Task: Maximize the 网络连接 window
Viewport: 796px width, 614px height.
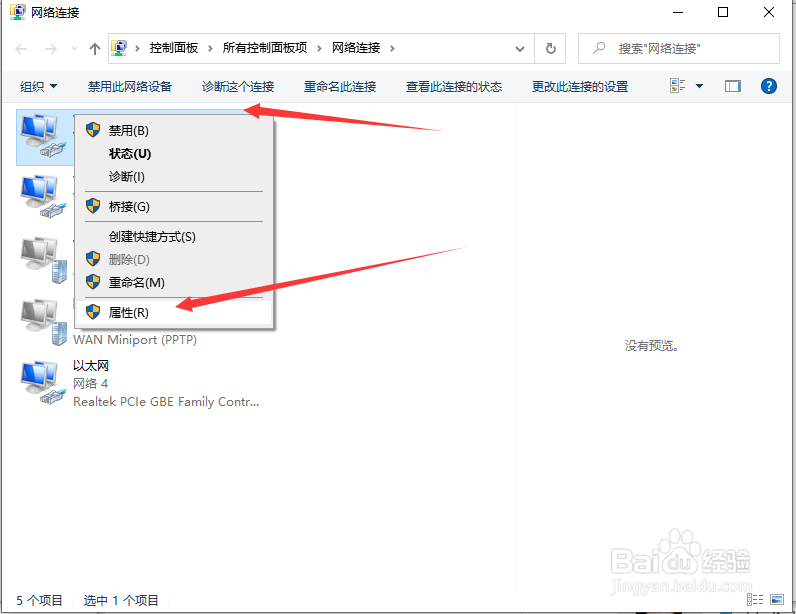Action: coord(723,12)
